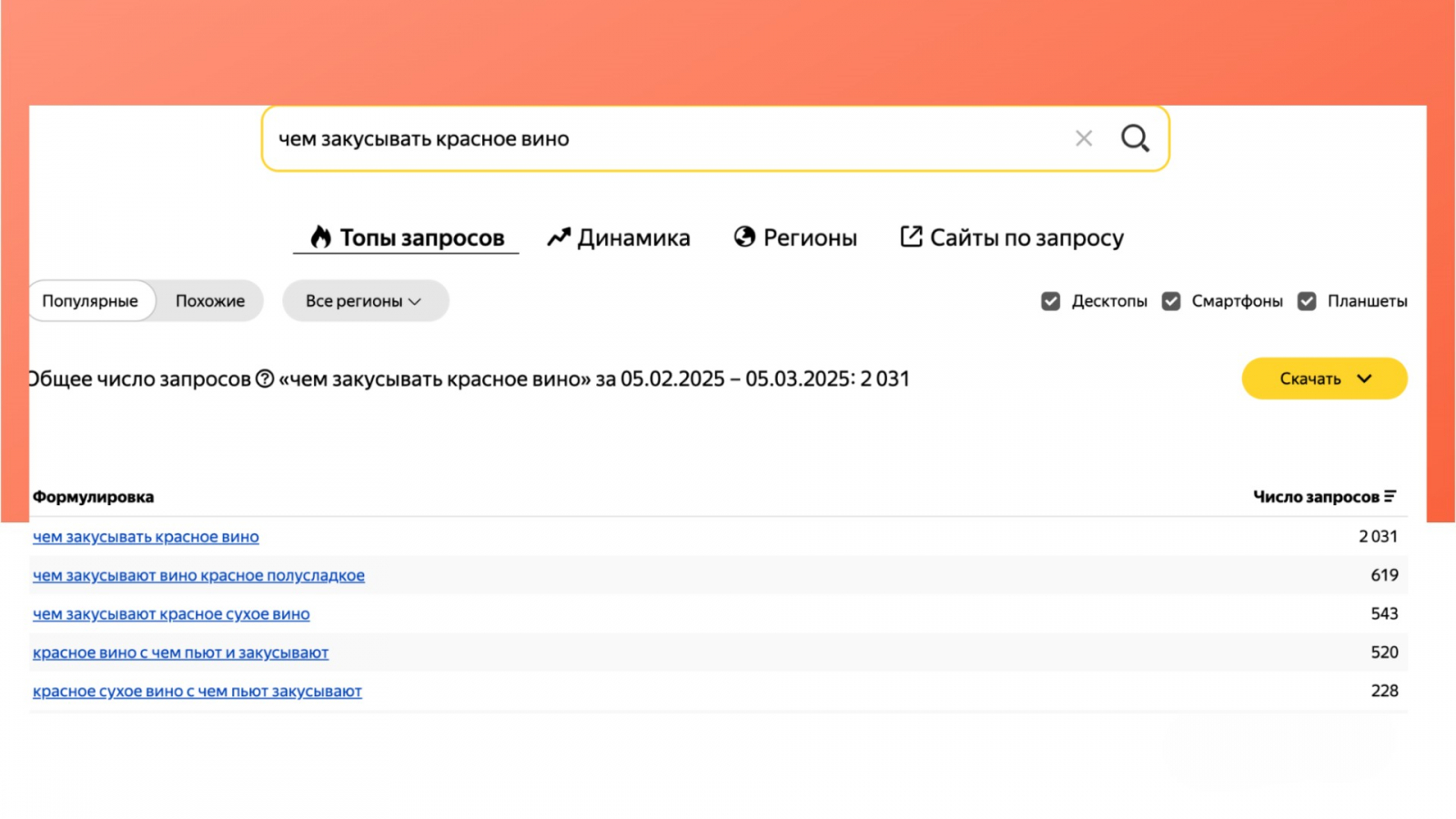Toggle the Смартфоны checkbox

click(1171, 301)
